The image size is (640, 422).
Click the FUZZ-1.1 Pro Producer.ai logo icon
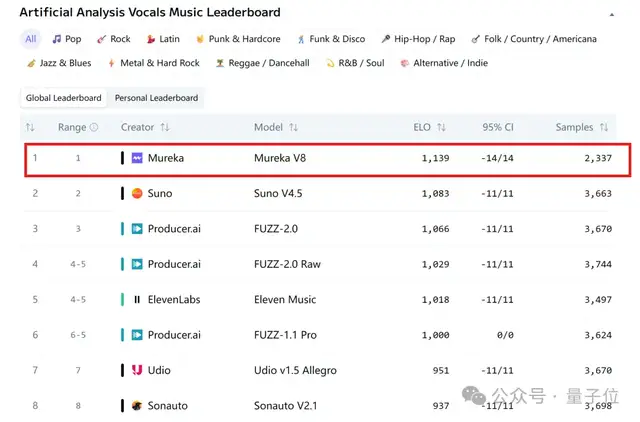coord(137,335)
